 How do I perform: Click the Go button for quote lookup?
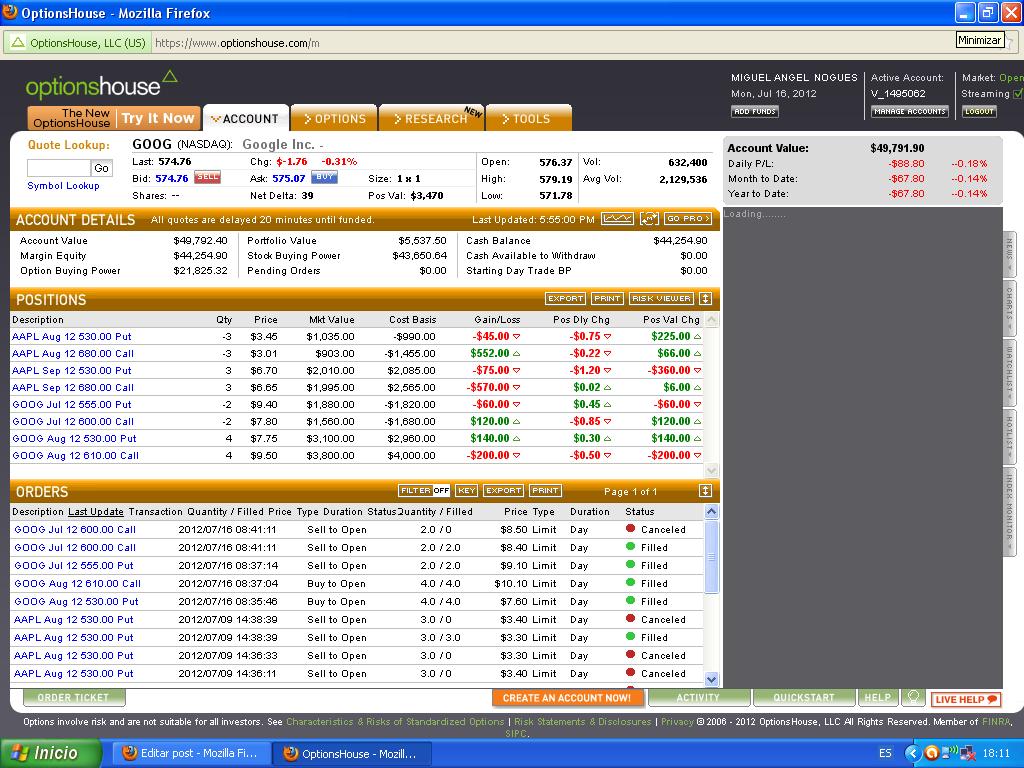tap(101, 168)
